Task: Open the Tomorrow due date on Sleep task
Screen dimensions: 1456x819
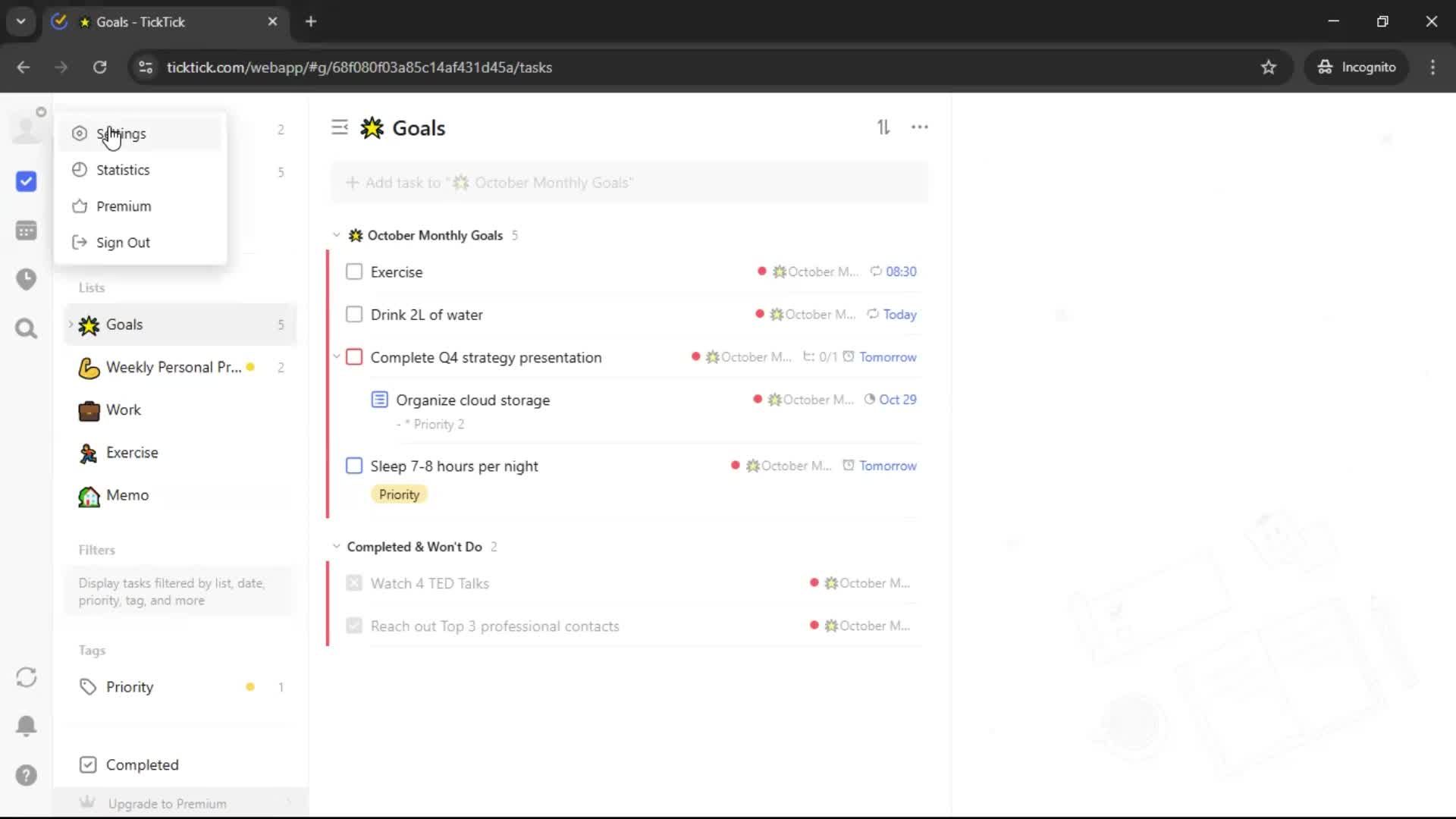Action: click(887, 466)
